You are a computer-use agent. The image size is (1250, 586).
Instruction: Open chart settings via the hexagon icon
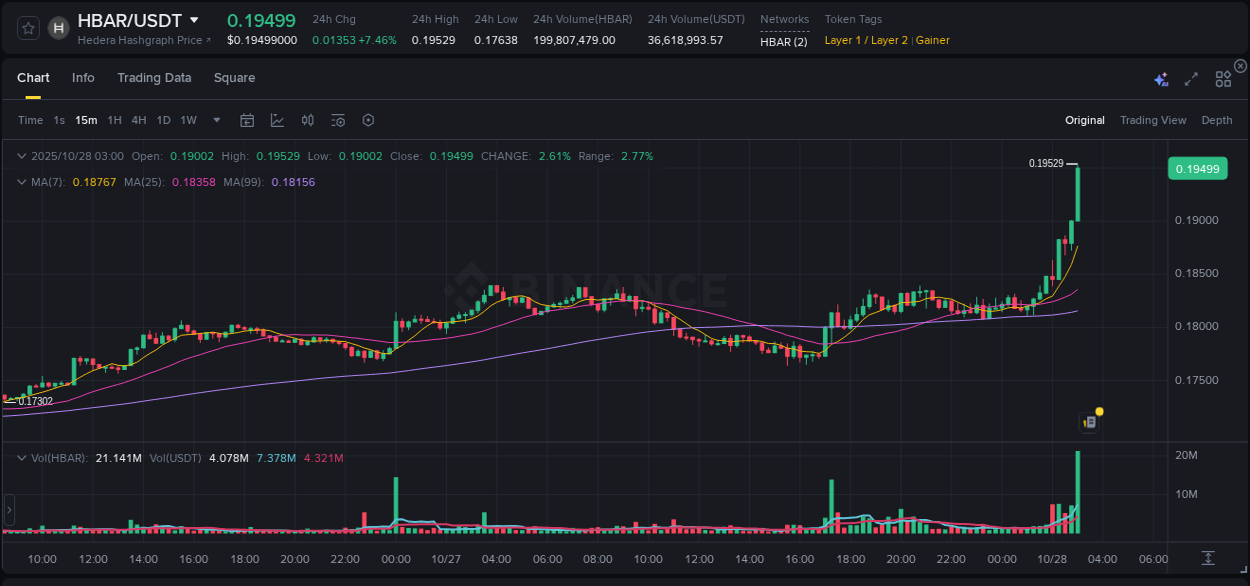pos(368,120)
